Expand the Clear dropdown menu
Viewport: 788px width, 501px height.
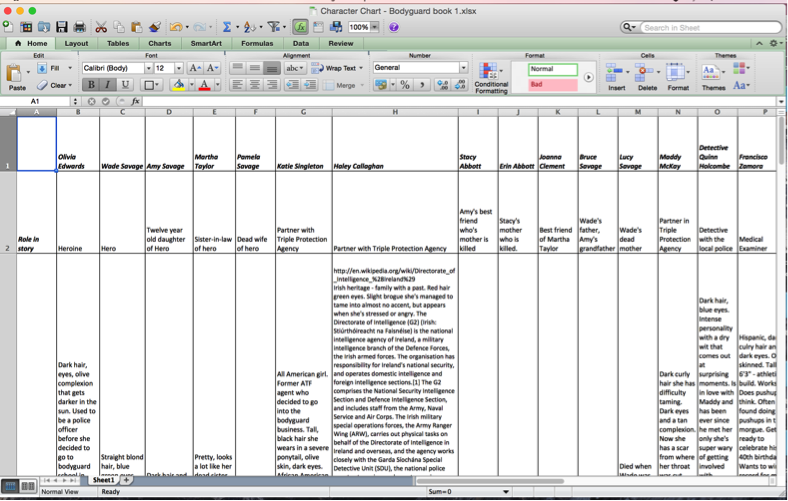pyautogui.click(x=70, y=85)
